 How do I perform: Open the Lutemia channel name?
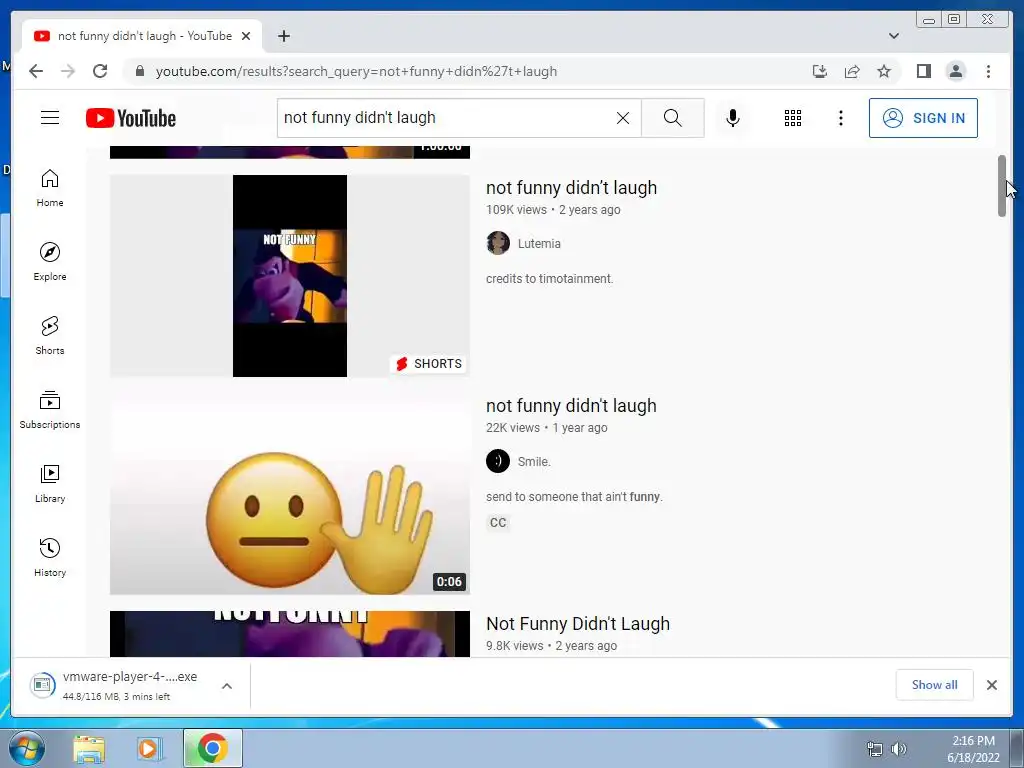pos(539,244)
